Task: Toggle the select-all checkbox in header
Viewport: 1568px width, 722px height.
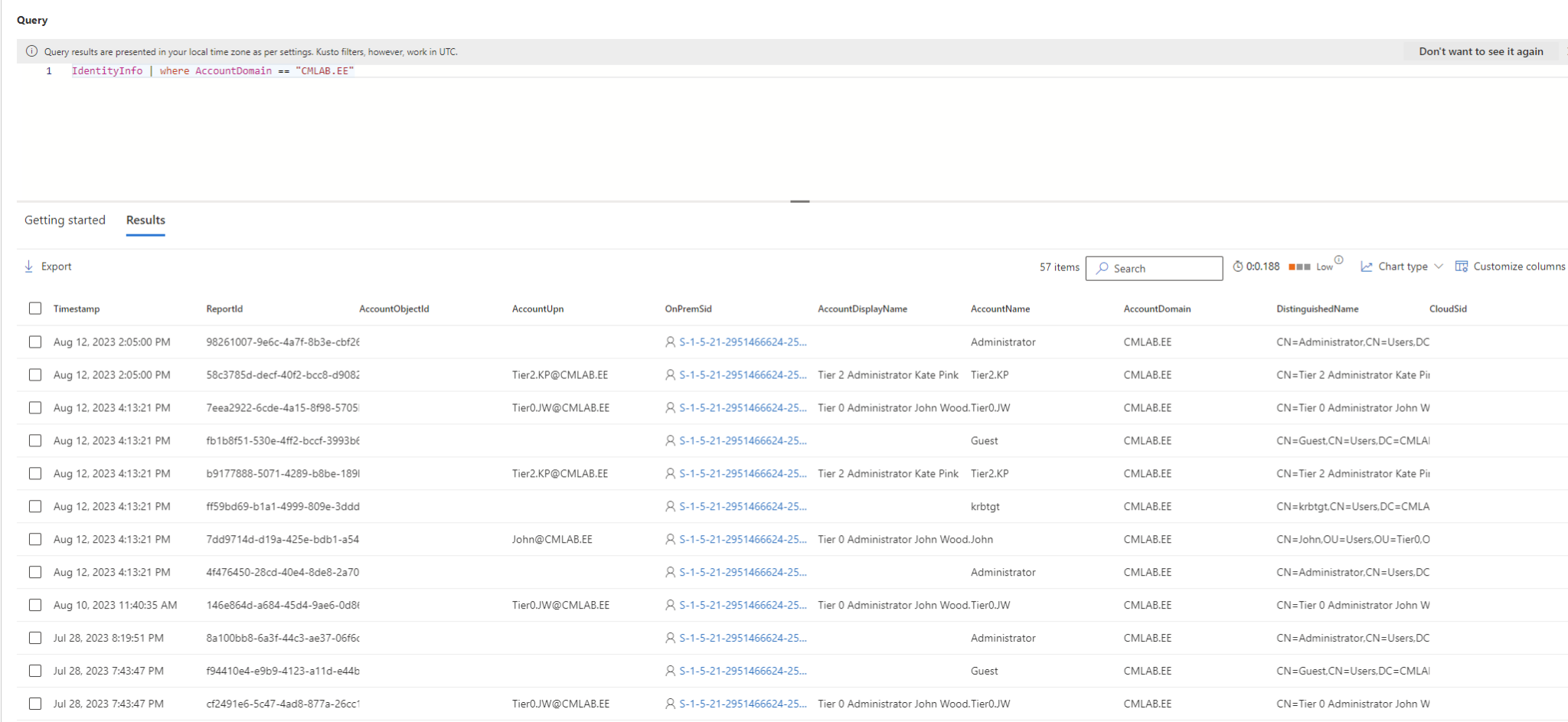Action: 35,309
